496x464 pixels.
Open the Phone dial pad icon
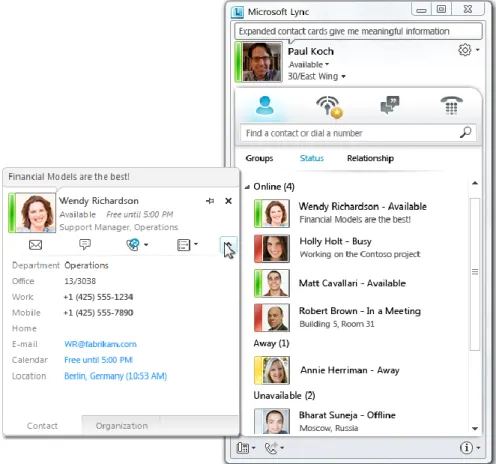pyautogui.click(x=451, y=105)
